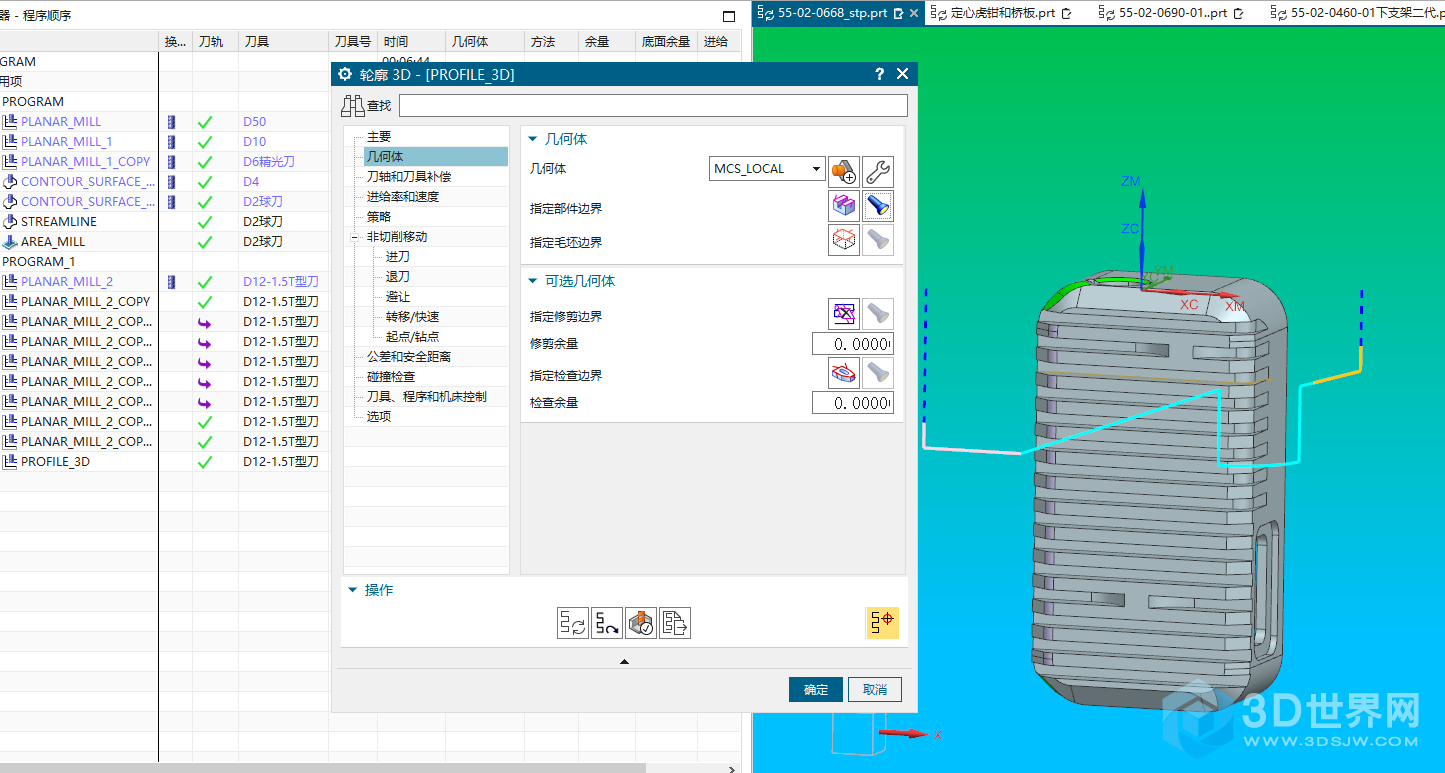This screenshot has width=1445, height=773.
Task: Select 主要 in dialog tree
Action: point(379,136)
